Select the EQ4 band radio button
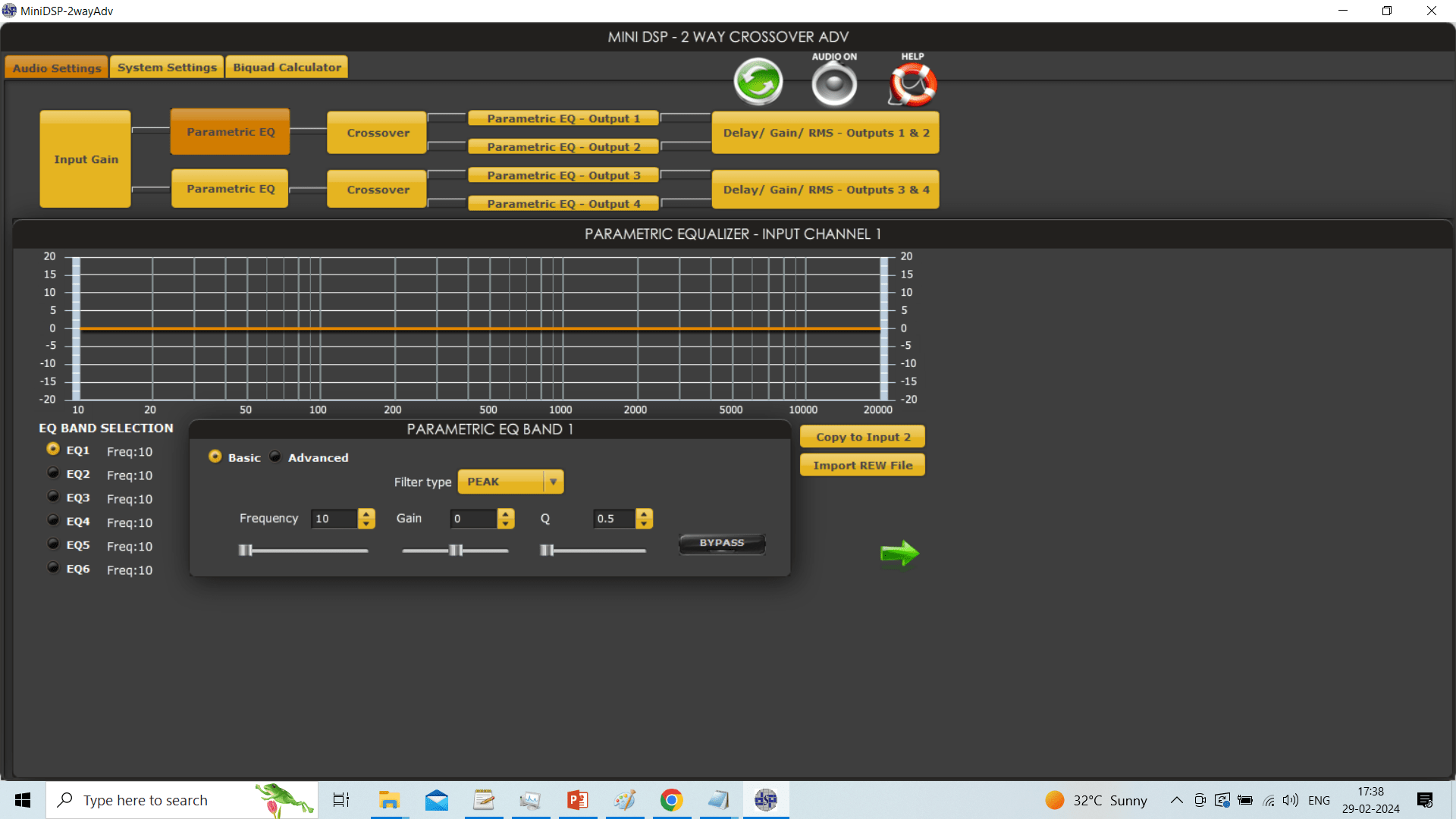1456x819 pixels. click(x=53, y=519)
